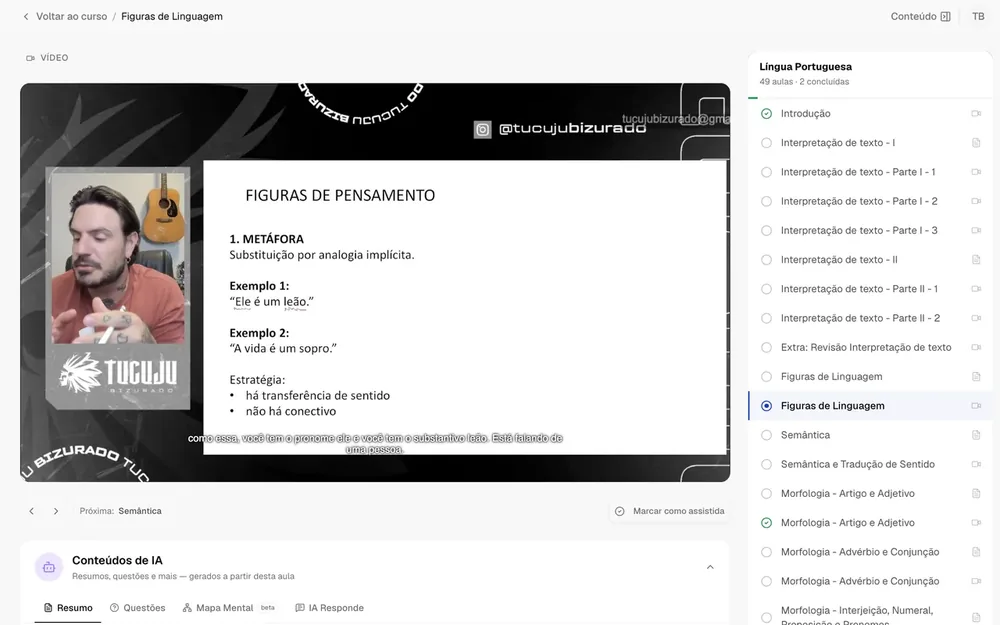
Task: Click video icon on second Morfologia - Artigo e Adjetivo row
Action: tap(976, 523)
